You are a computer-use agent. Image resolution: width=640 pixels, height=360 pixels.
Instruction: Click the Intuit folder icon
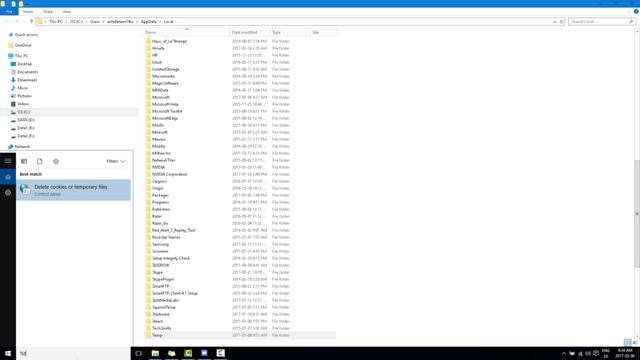pos(148,62)
